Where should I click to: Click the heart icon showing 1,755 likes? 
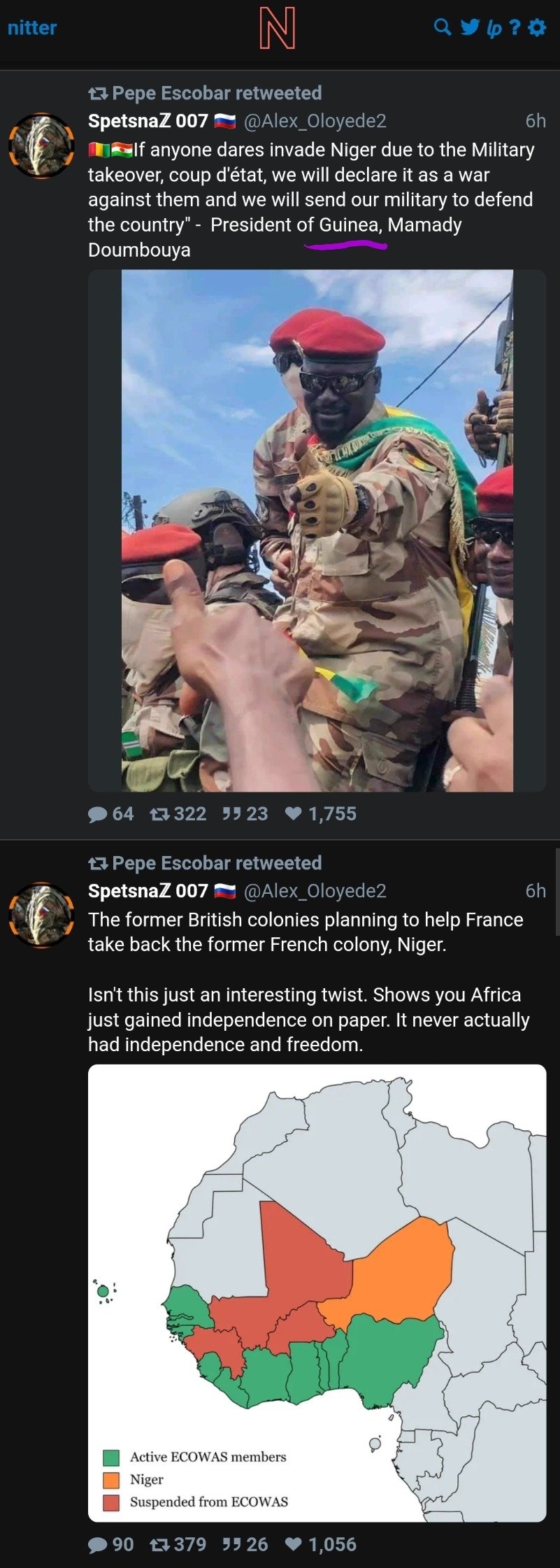coord(294,813)
